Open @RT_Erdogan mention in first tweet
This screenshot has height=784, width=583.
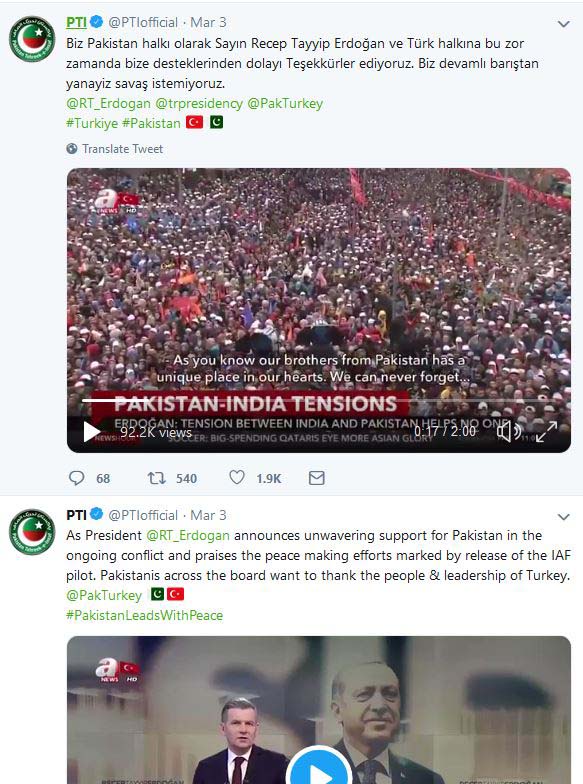[x=108, y=104]
